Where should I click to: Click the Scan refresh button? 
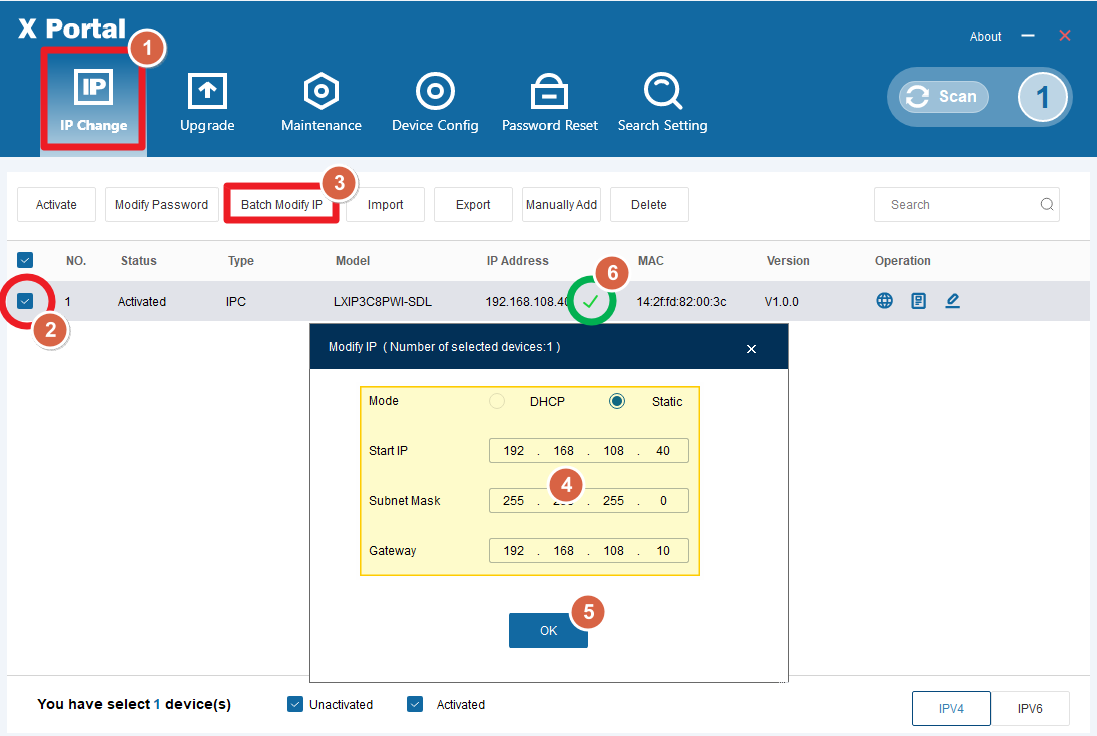943,97
